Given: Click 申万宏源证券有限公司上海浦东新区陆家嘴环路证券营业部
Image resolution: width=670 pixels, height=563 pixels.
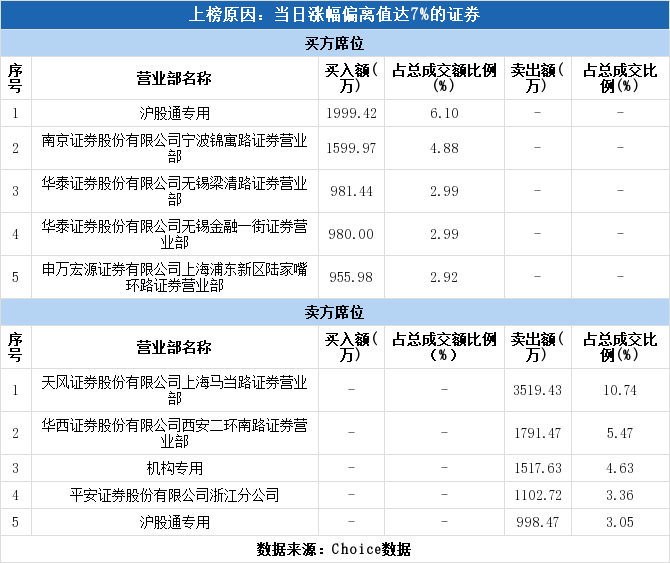Looking at the screenshot, I should tap(175, 277).
